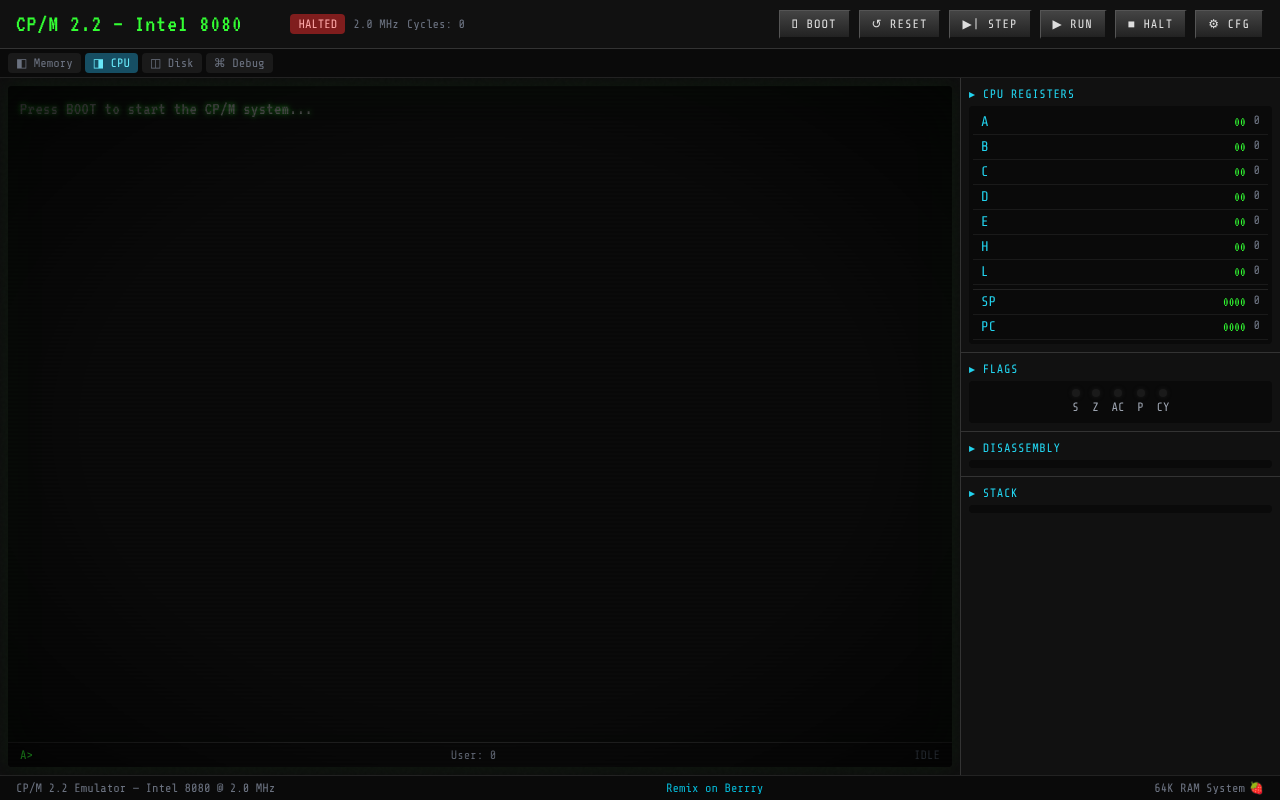Click the 'CP/M 2.2 - Intel 8080' title

129,25
